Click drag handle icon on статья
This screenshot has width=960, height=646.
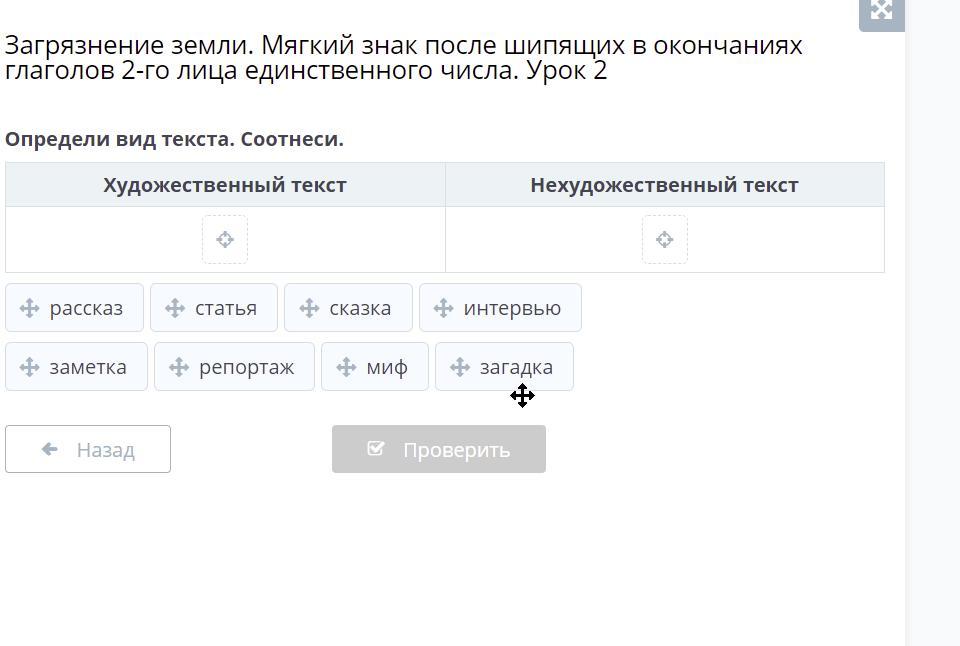(175, 308)
